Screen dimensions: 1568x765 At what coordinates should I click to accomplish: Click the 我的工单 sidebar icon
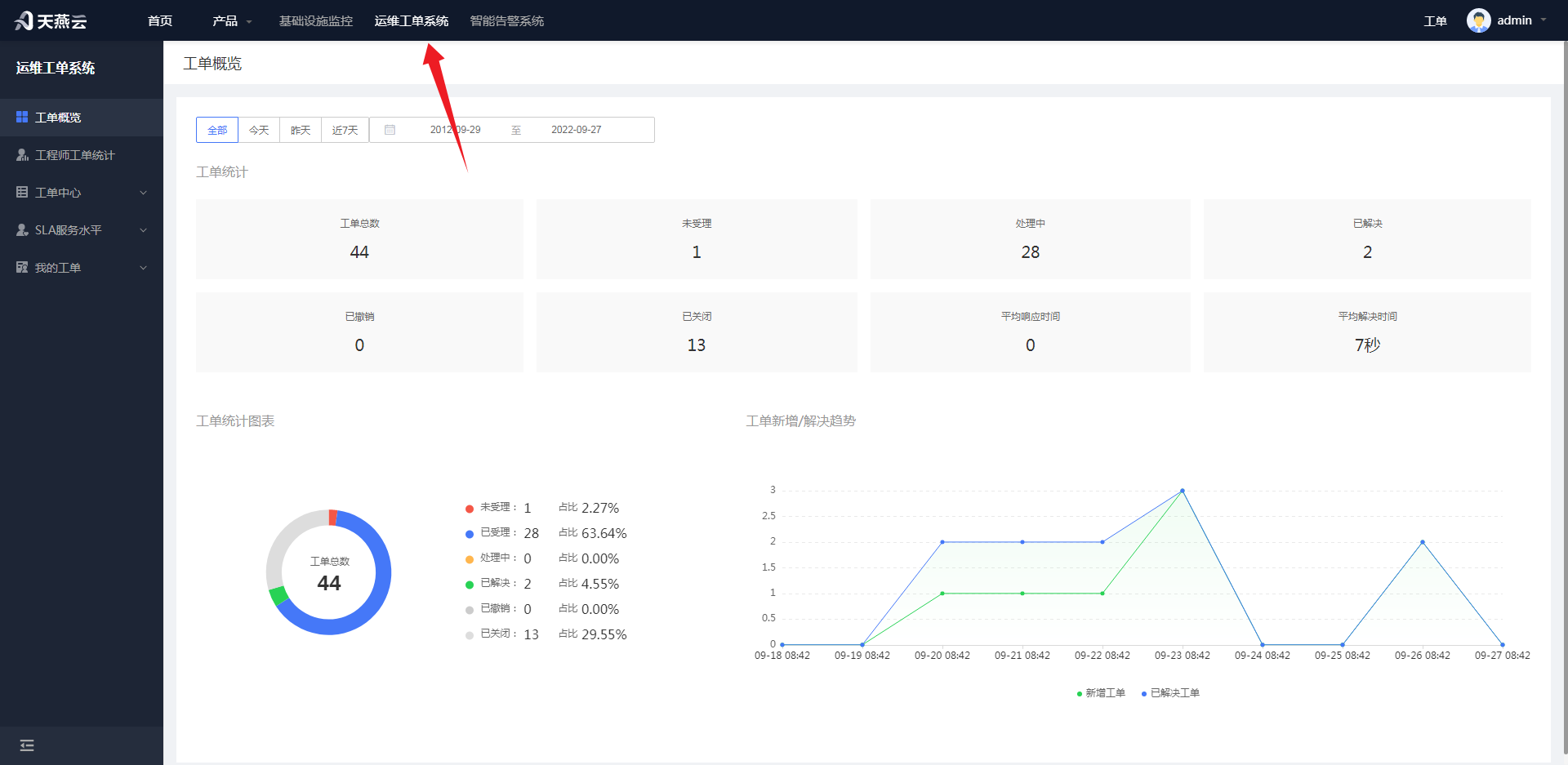(22, 268)
